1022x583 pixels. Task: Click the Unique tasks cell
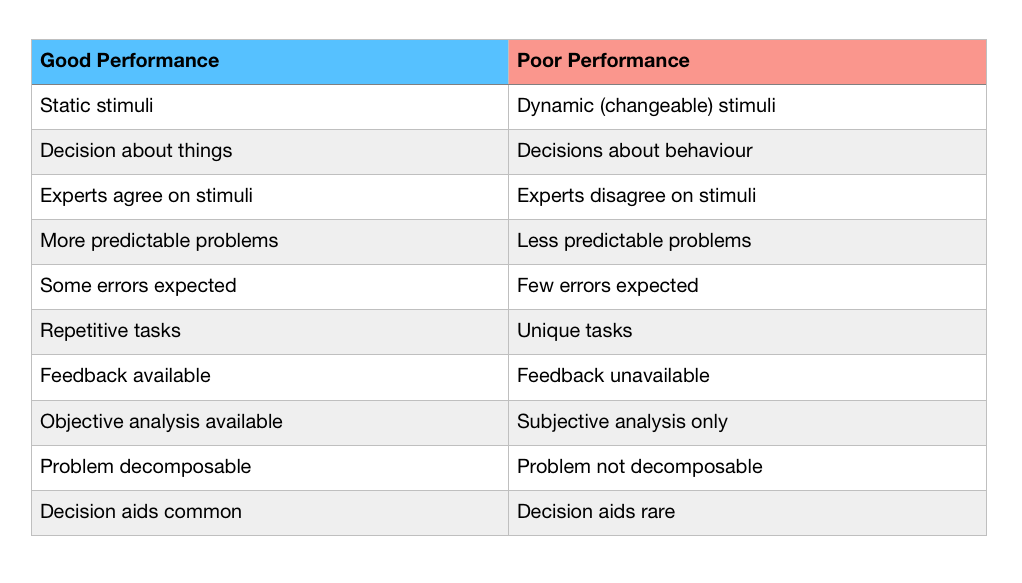pos(747,332)
